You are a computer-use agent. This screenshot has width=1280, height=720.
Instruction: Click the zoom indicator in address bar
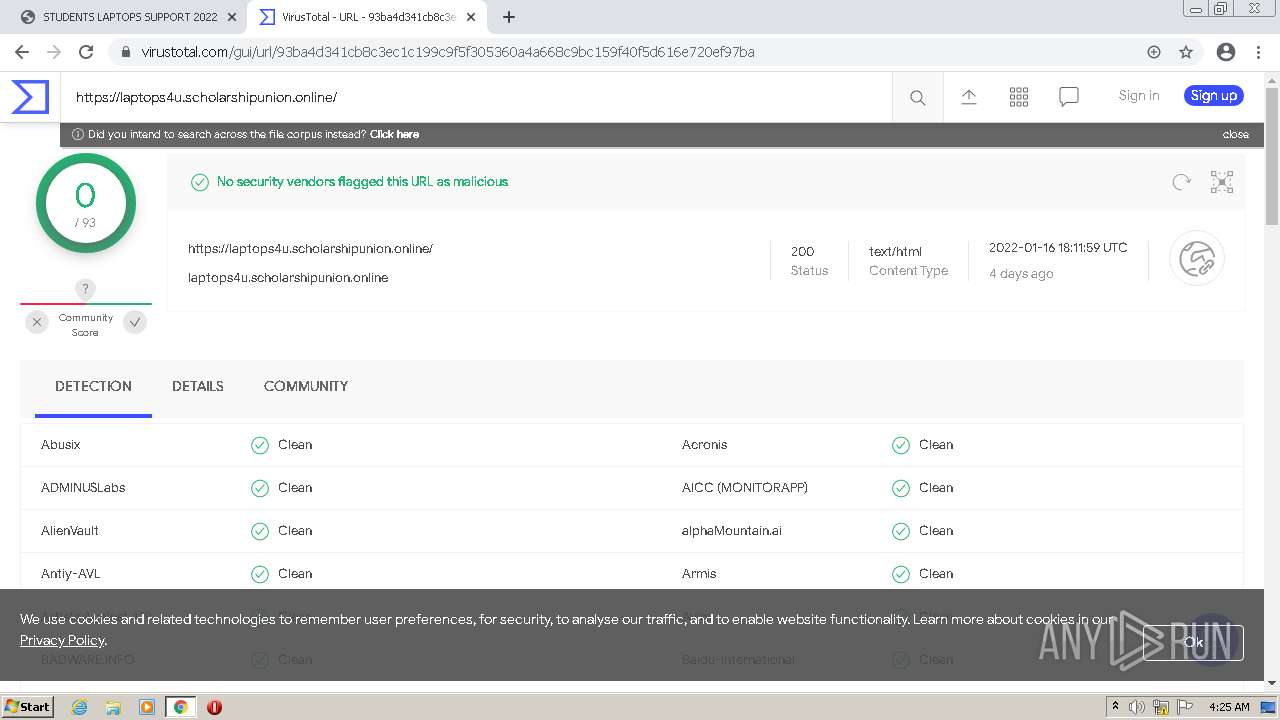(1154, 52)
